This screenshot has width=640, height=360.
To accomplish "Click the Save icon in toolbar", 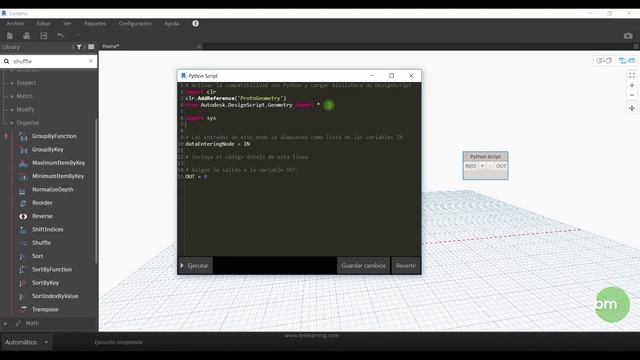I will coord(44,36).
